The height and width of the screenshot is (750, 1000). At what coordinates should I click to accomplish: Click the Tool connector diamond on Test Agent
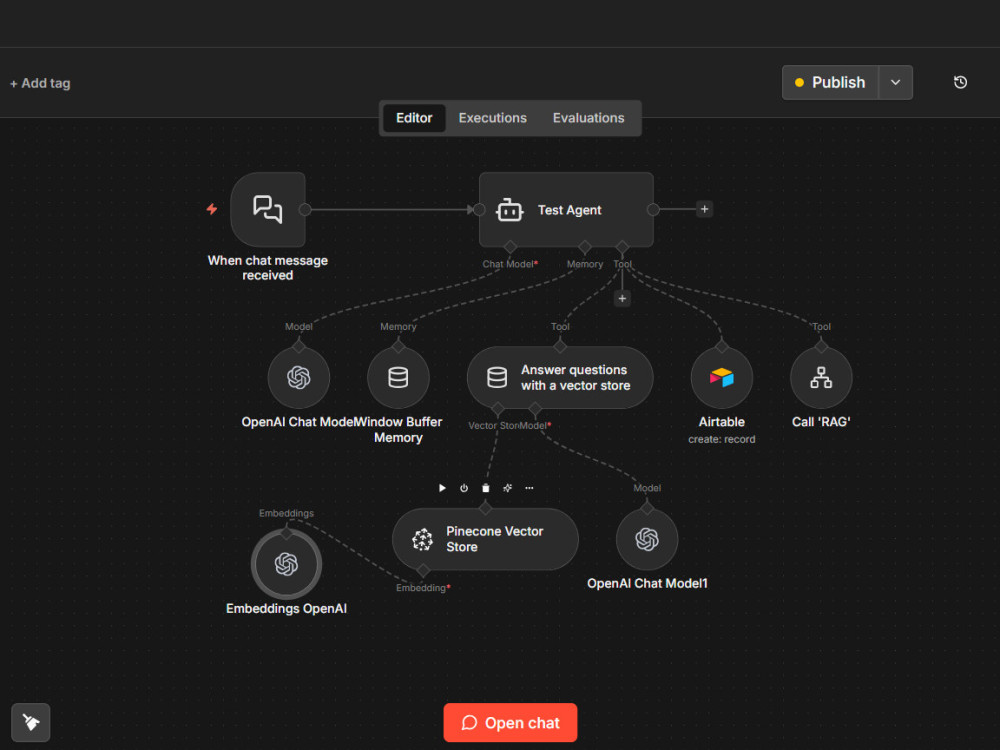click(622, 247)
